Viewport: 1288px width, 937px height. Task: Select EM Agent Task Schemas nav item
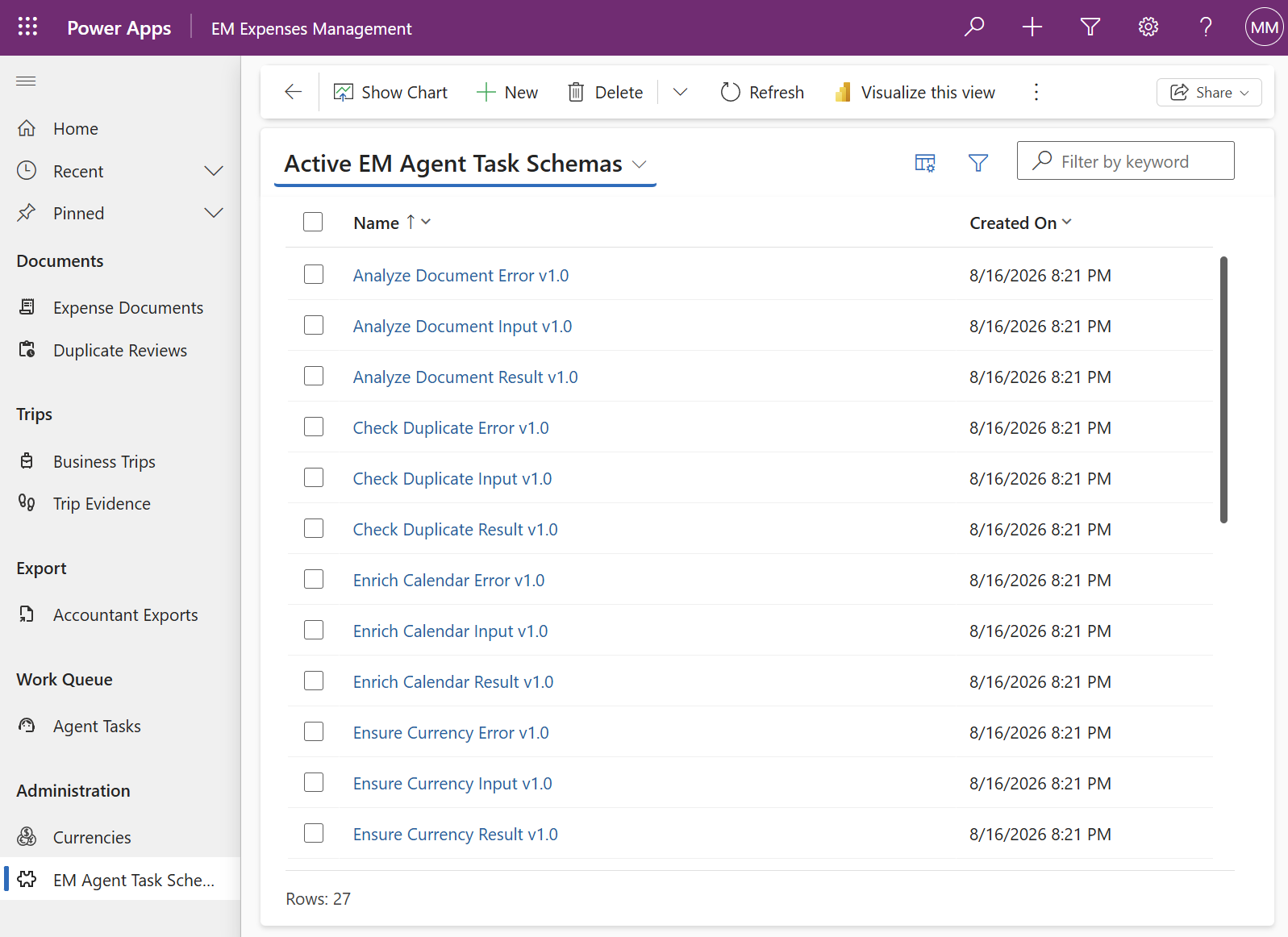[x=121, y=879]
